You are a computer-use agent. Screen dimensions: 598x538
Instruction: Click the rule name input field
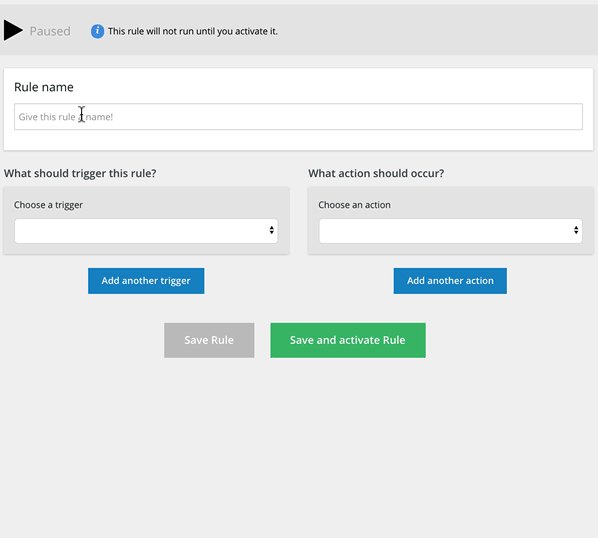[298, 117]
